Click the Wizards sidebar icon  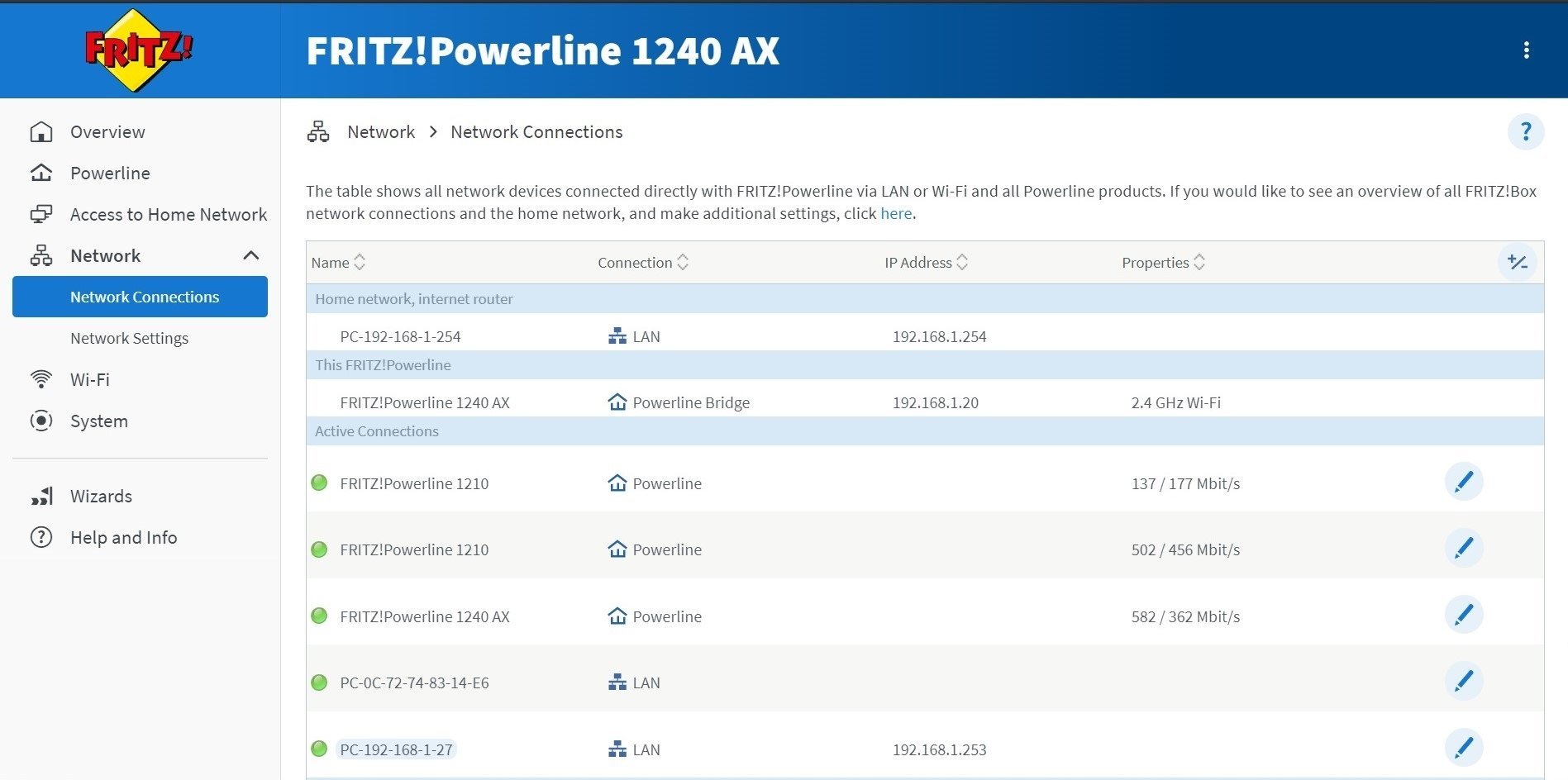tap(41, 497)
